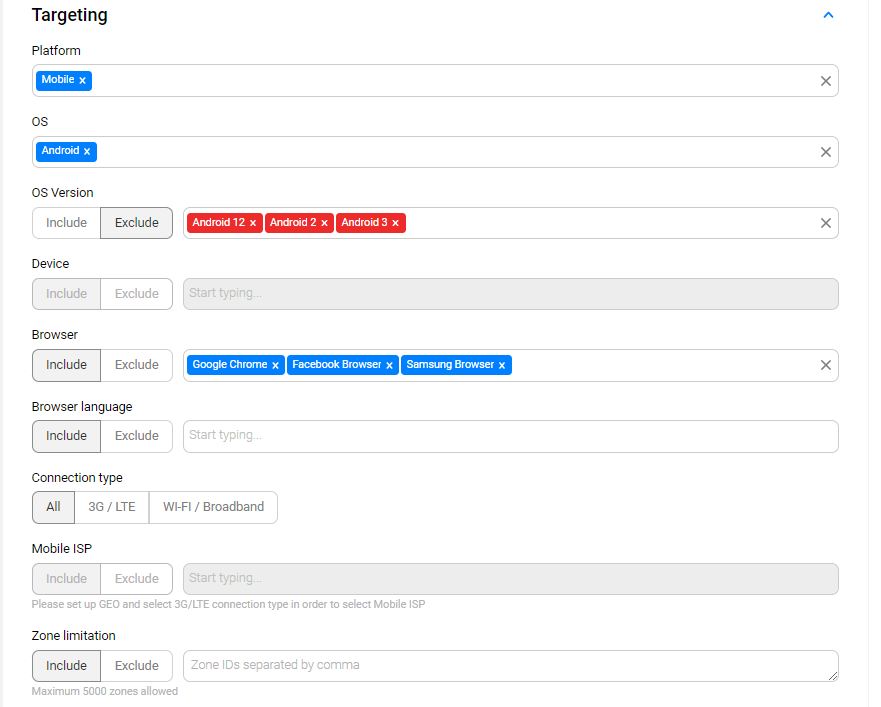Select the 3G / LTE connection type

pyautogui.click(x=111, y=507)
